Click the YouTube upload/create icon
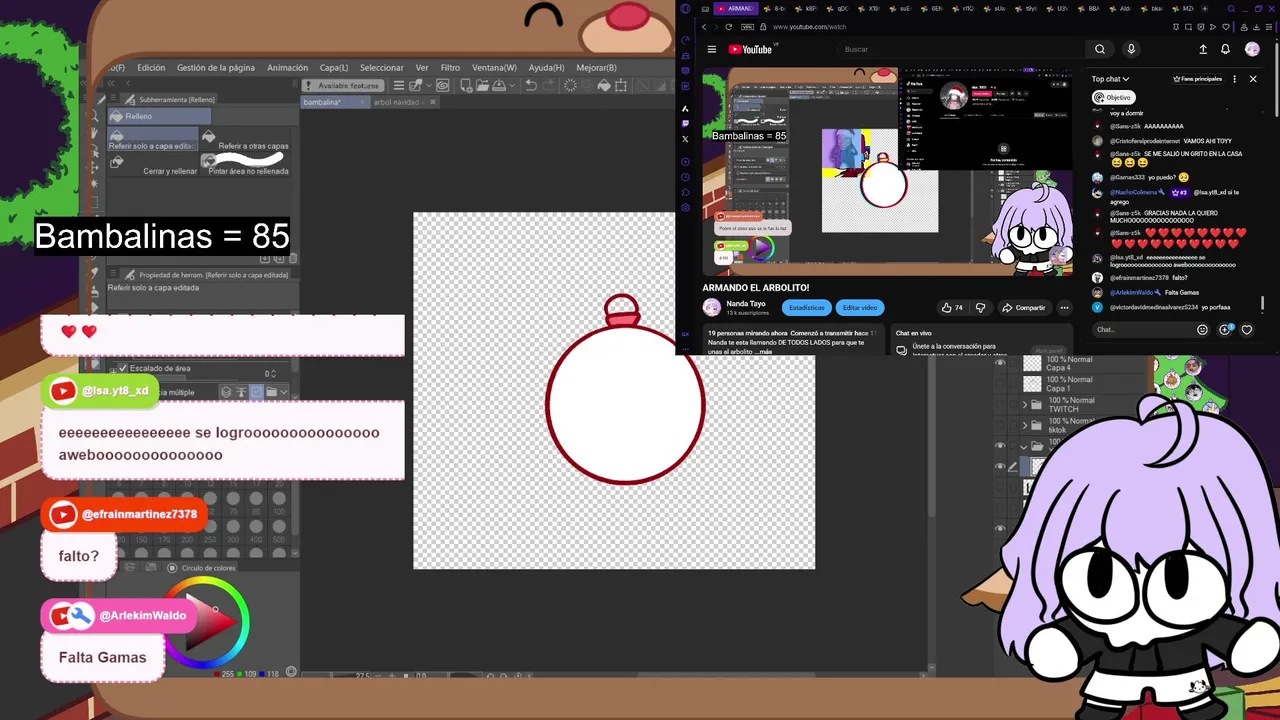This screenshot has height=720, width=1280. pos(1203,49)
